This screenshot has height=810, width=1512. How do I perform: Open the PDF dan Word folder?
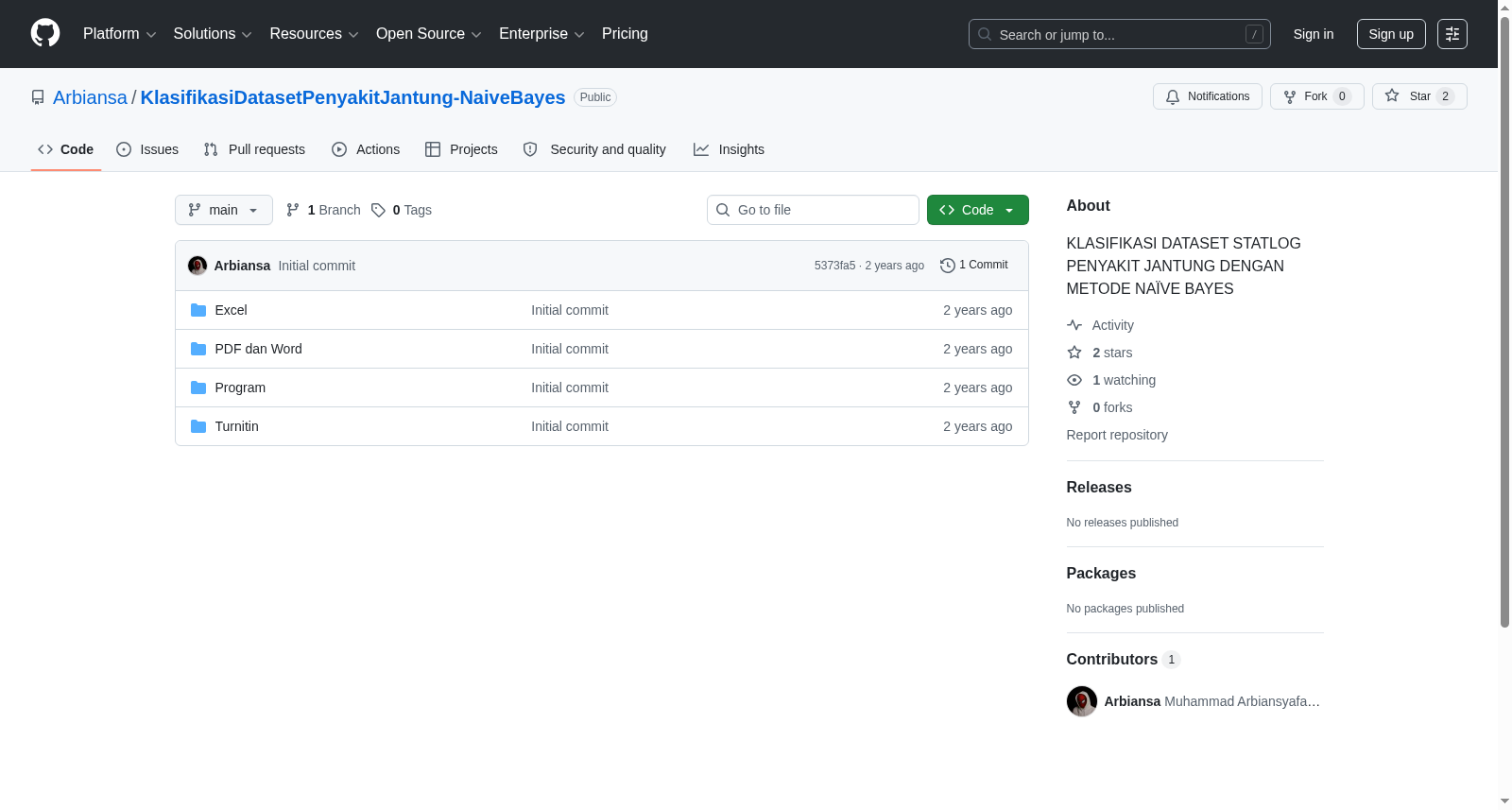[x=259, y=349]
